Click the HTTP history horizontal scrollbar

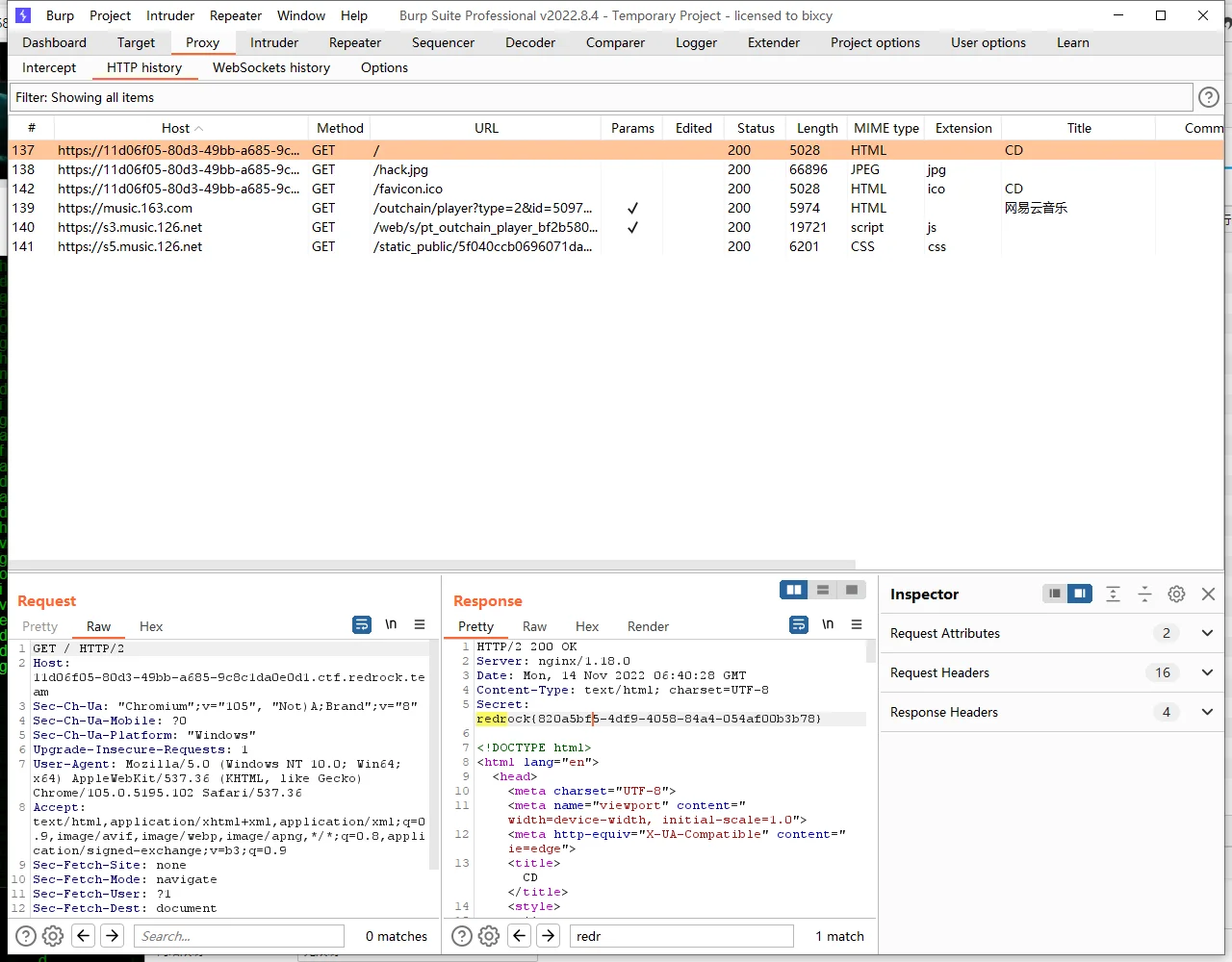(x=433, y=565)
